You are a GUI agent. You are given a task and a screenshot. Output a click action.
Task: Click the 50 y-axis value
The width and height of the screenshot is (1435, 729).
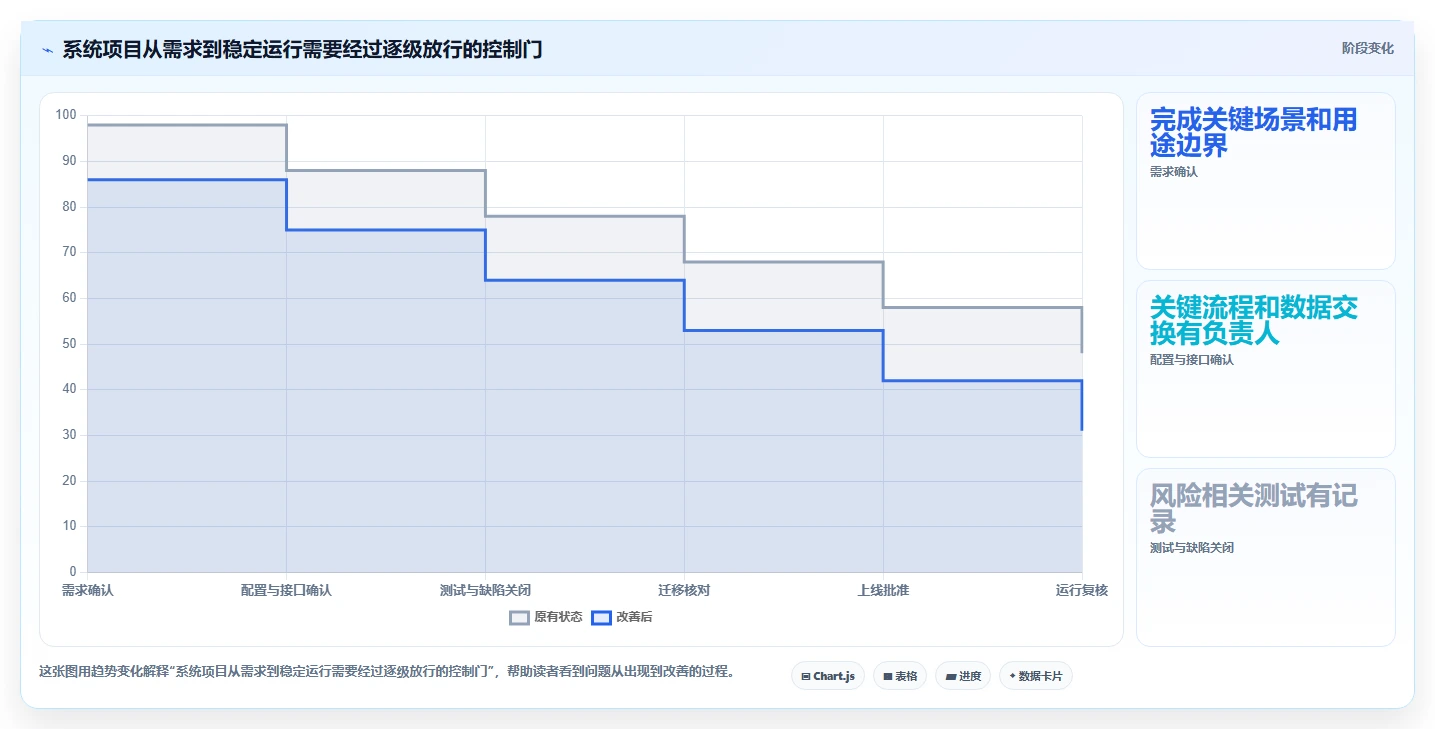pyautogui.click(x=69, y=343)
